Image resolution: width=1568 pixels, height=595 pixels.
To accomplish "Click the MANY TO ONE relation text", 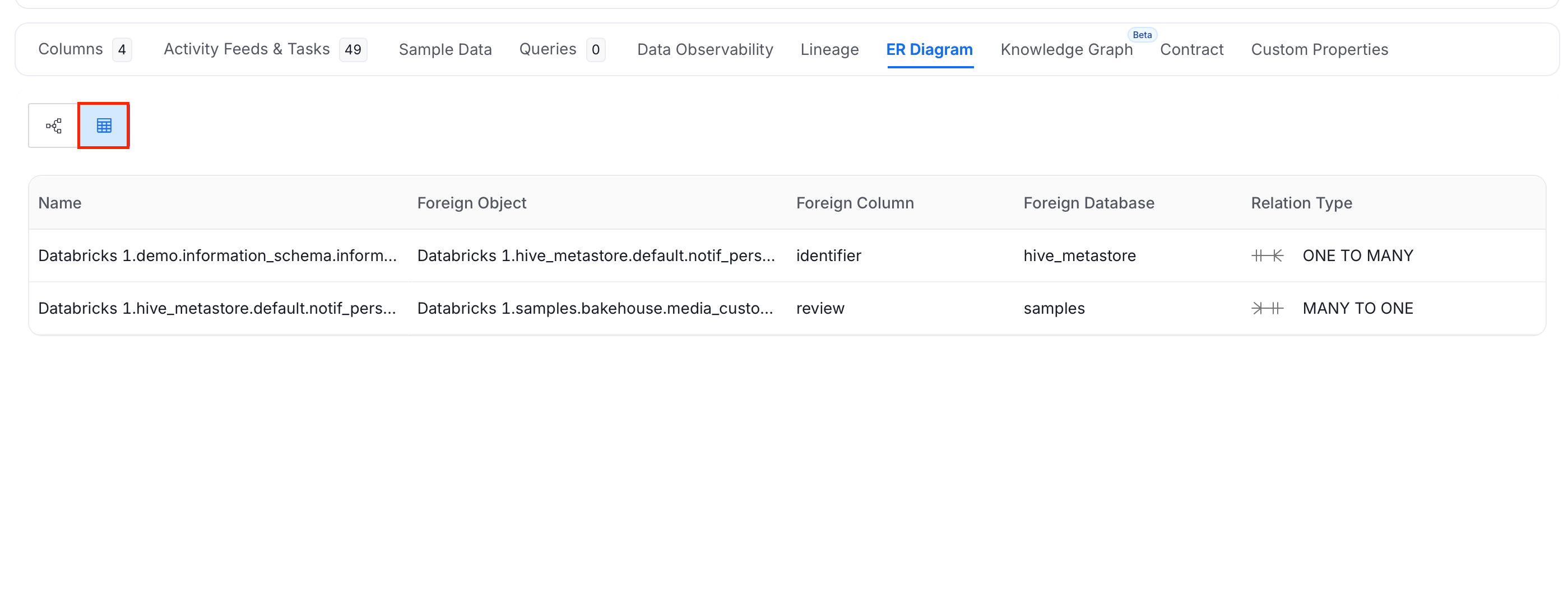I will tap(1357, 309).
